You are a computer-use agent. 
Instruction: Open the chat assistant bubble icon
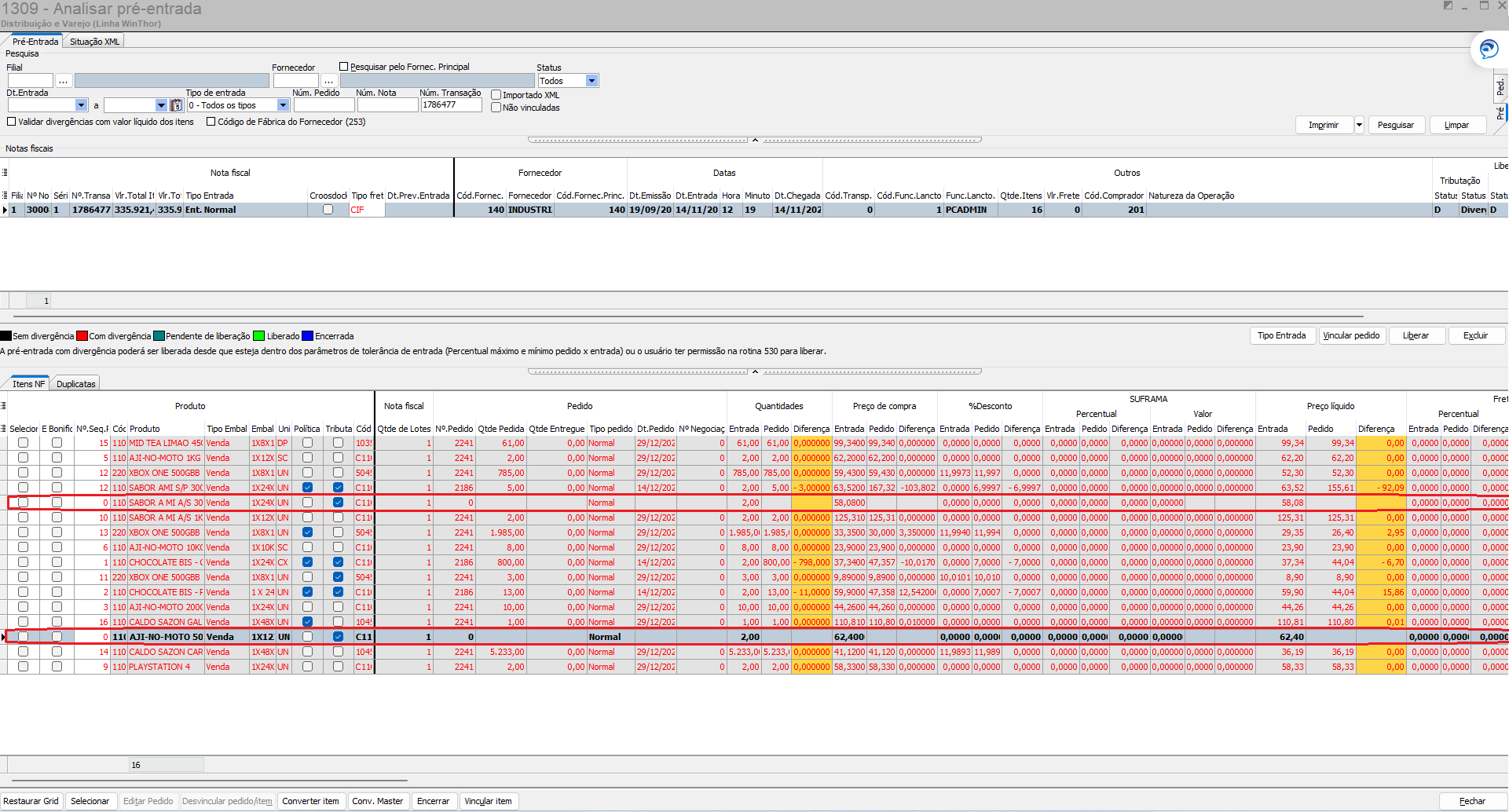[x=1489, y=49]
